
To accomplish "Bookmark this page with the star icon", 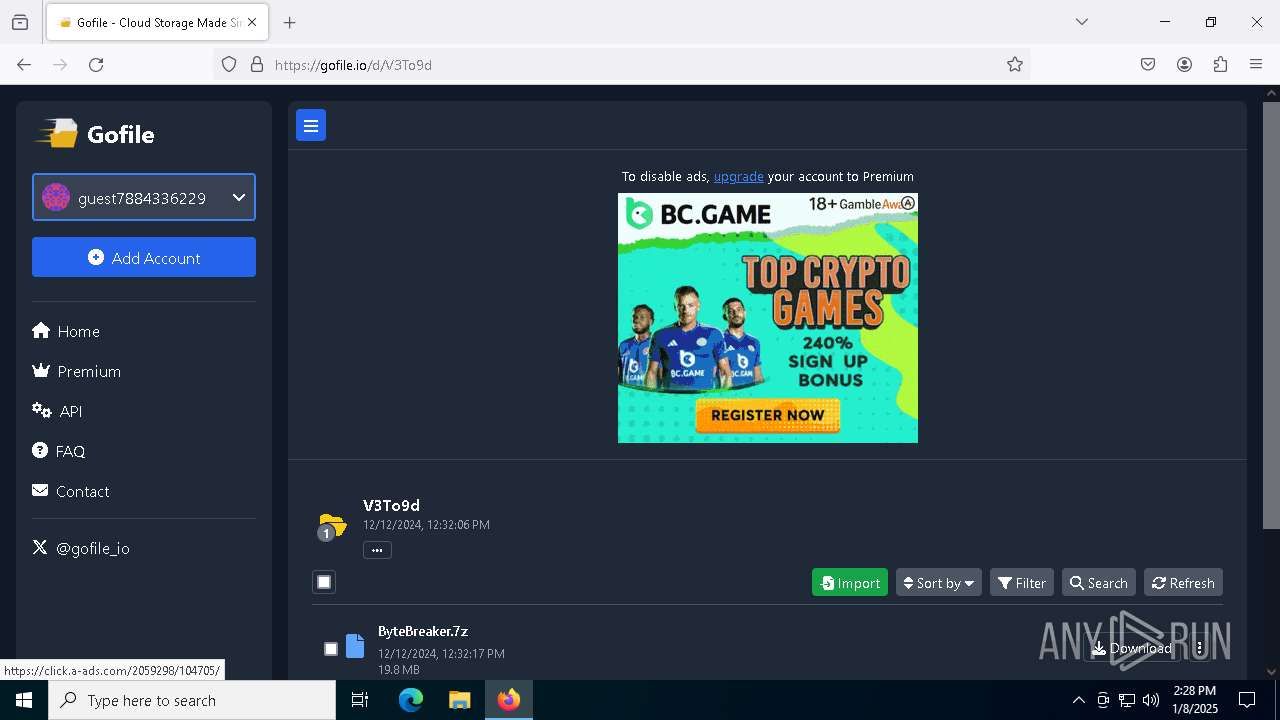I will pyautogui.click(x=1015, y=65).
